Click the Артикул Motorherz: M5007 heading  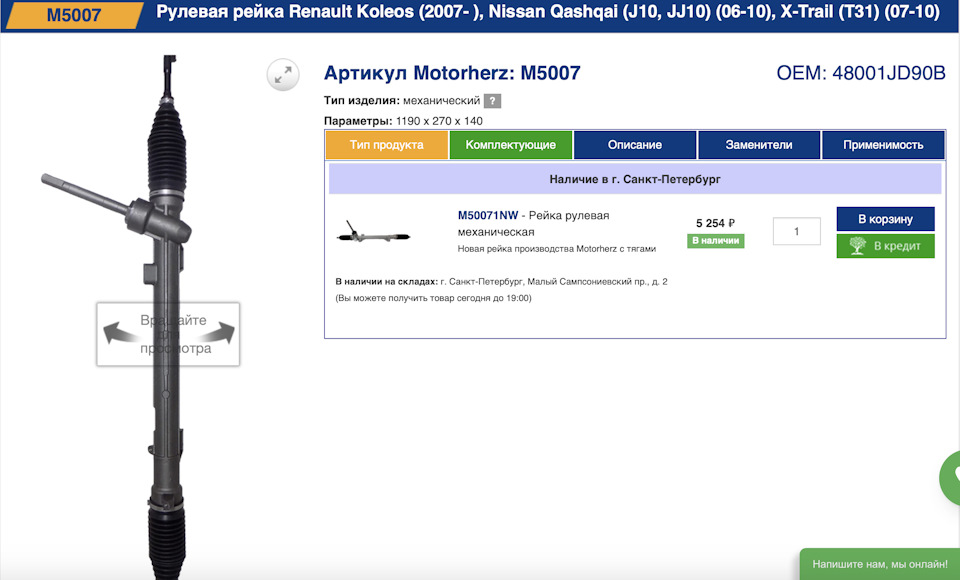[452, 73]
